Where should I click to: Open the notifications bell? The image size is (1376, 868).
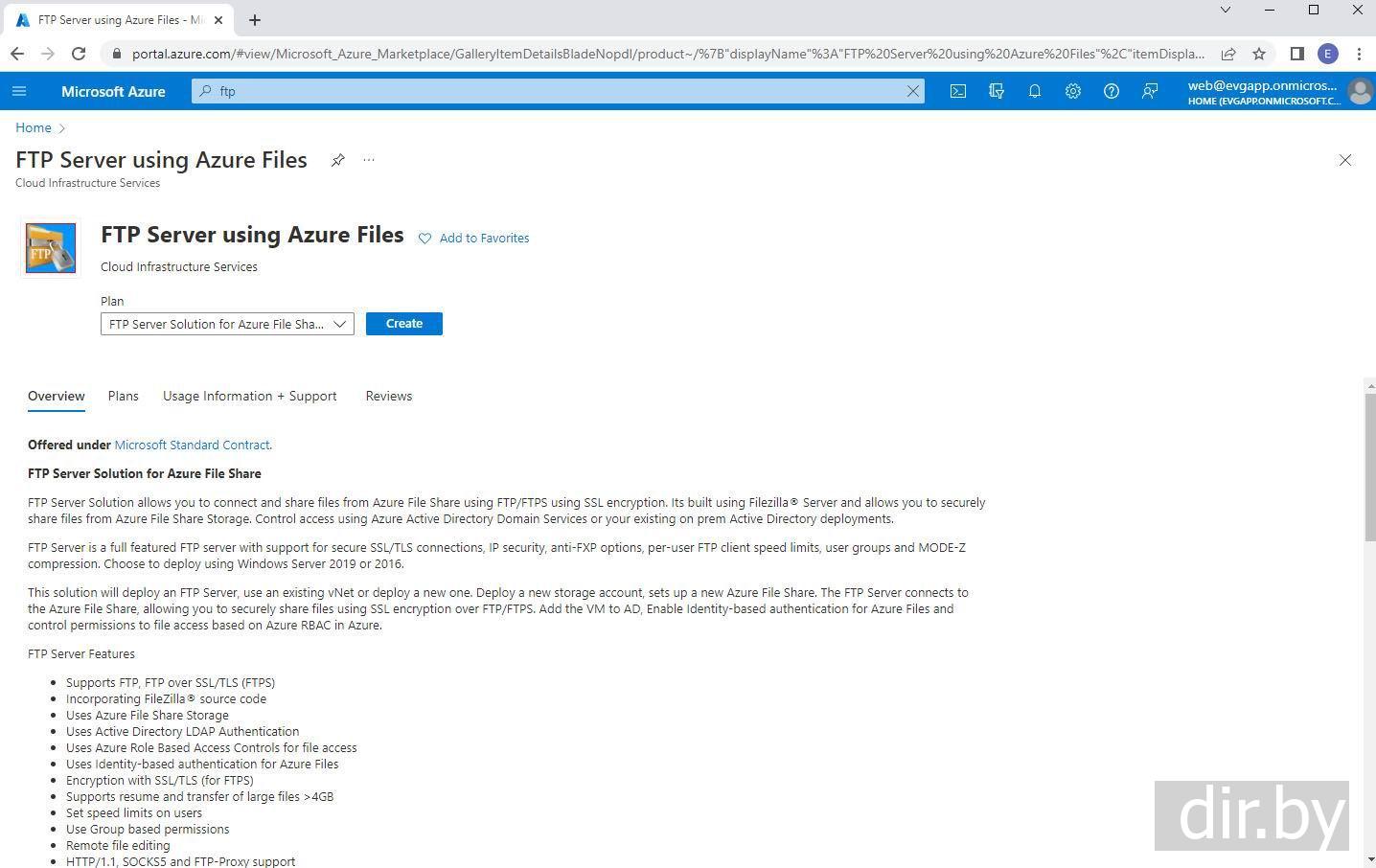coord(1035,91)
